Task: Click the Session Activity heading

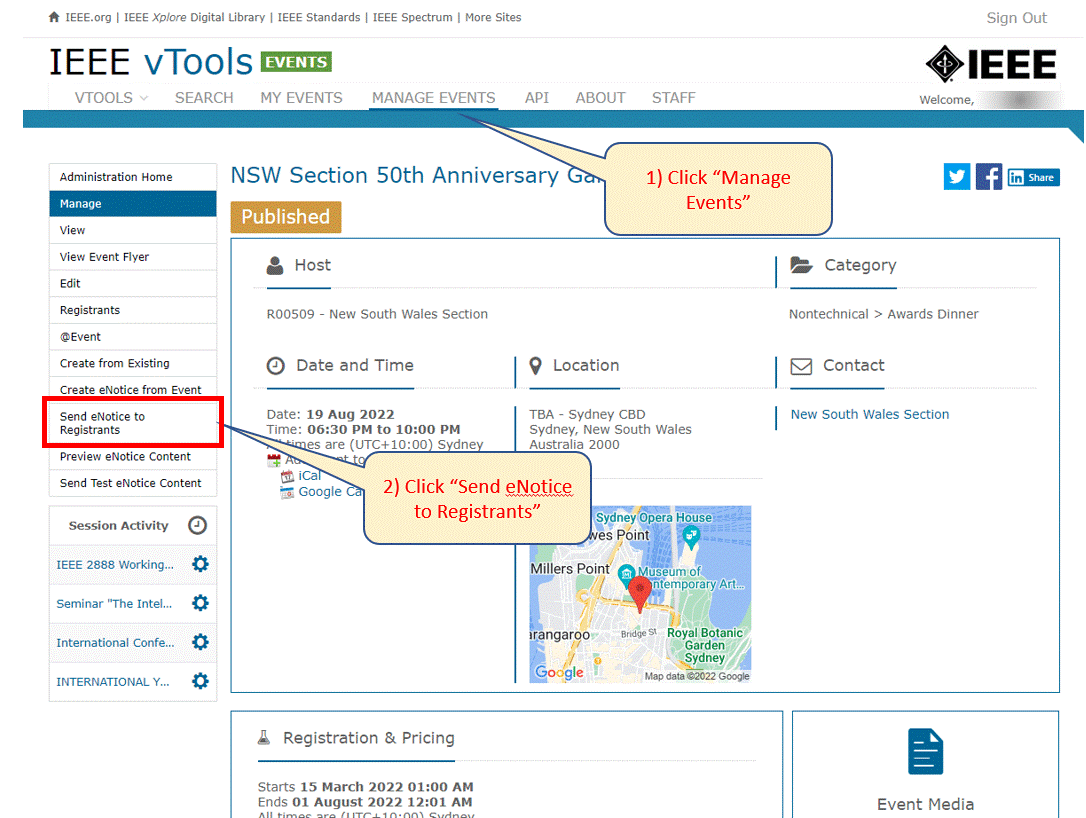Action: (x=118, y=526)
